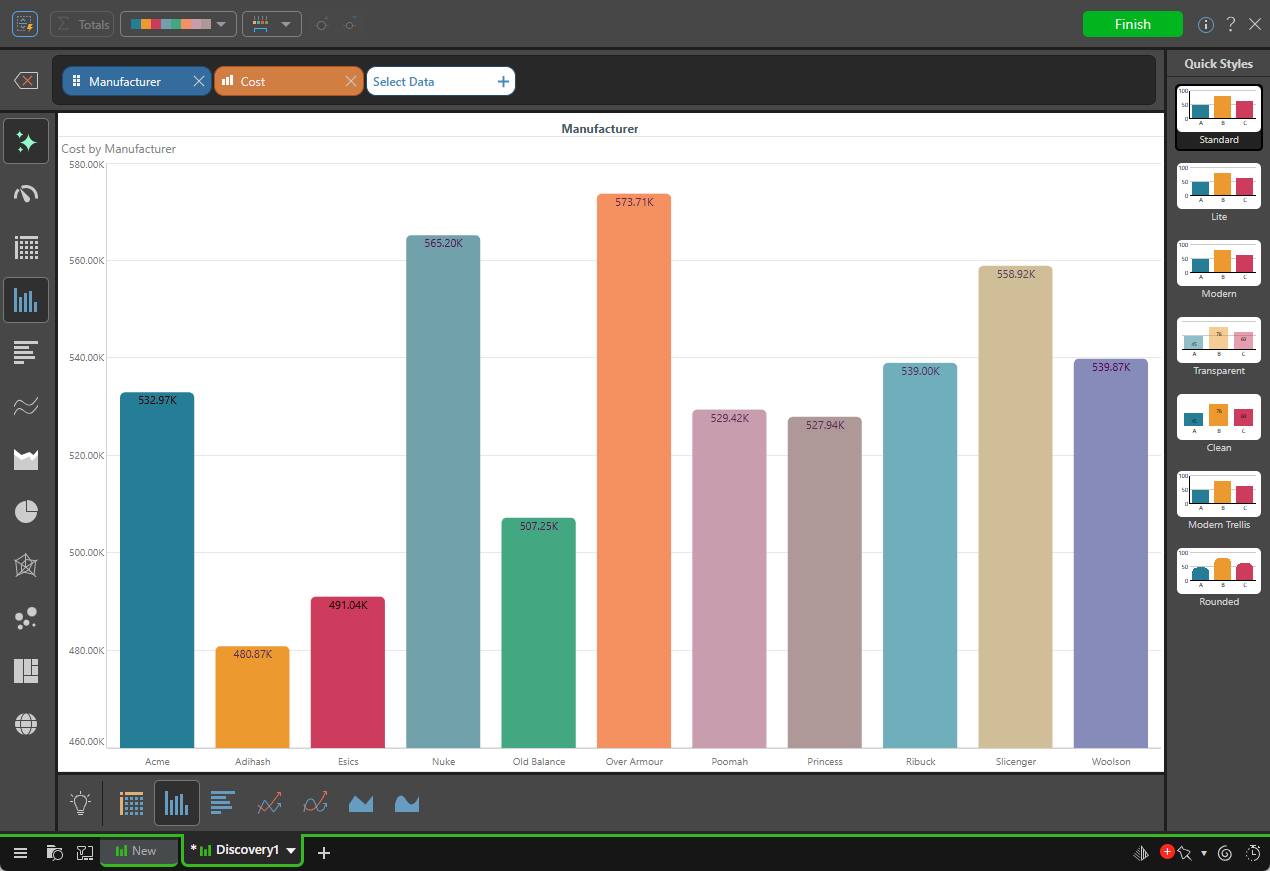The image size is (1270, 871).
Task: Choose spline chart in bottom strip
Action: pyautogui.click(x=315, y=803)
